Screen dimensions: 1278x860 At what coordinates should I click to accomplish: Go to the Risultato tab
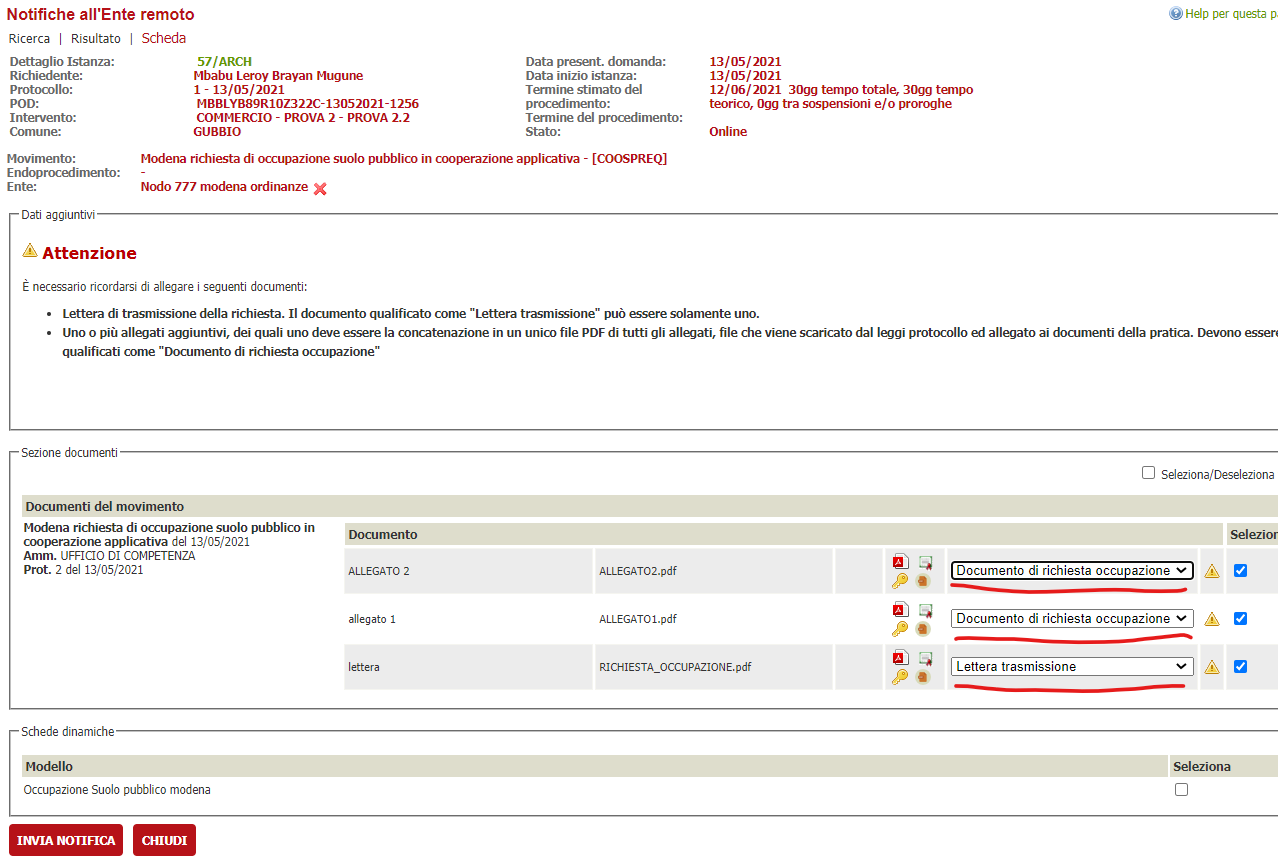[x=96, y=39]
